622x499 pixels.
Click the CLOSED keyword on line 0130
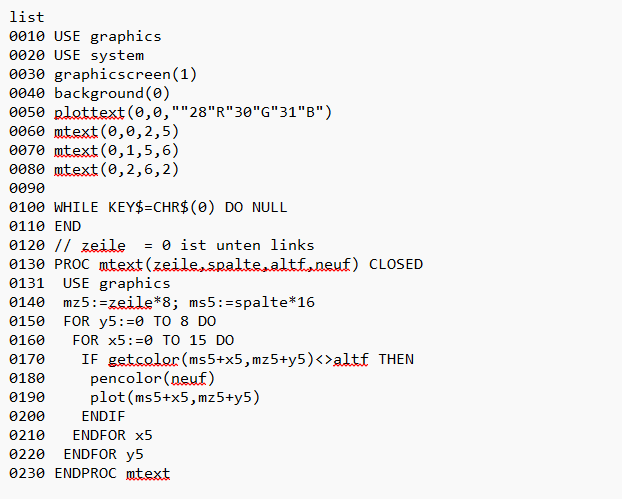click(396, 264)
